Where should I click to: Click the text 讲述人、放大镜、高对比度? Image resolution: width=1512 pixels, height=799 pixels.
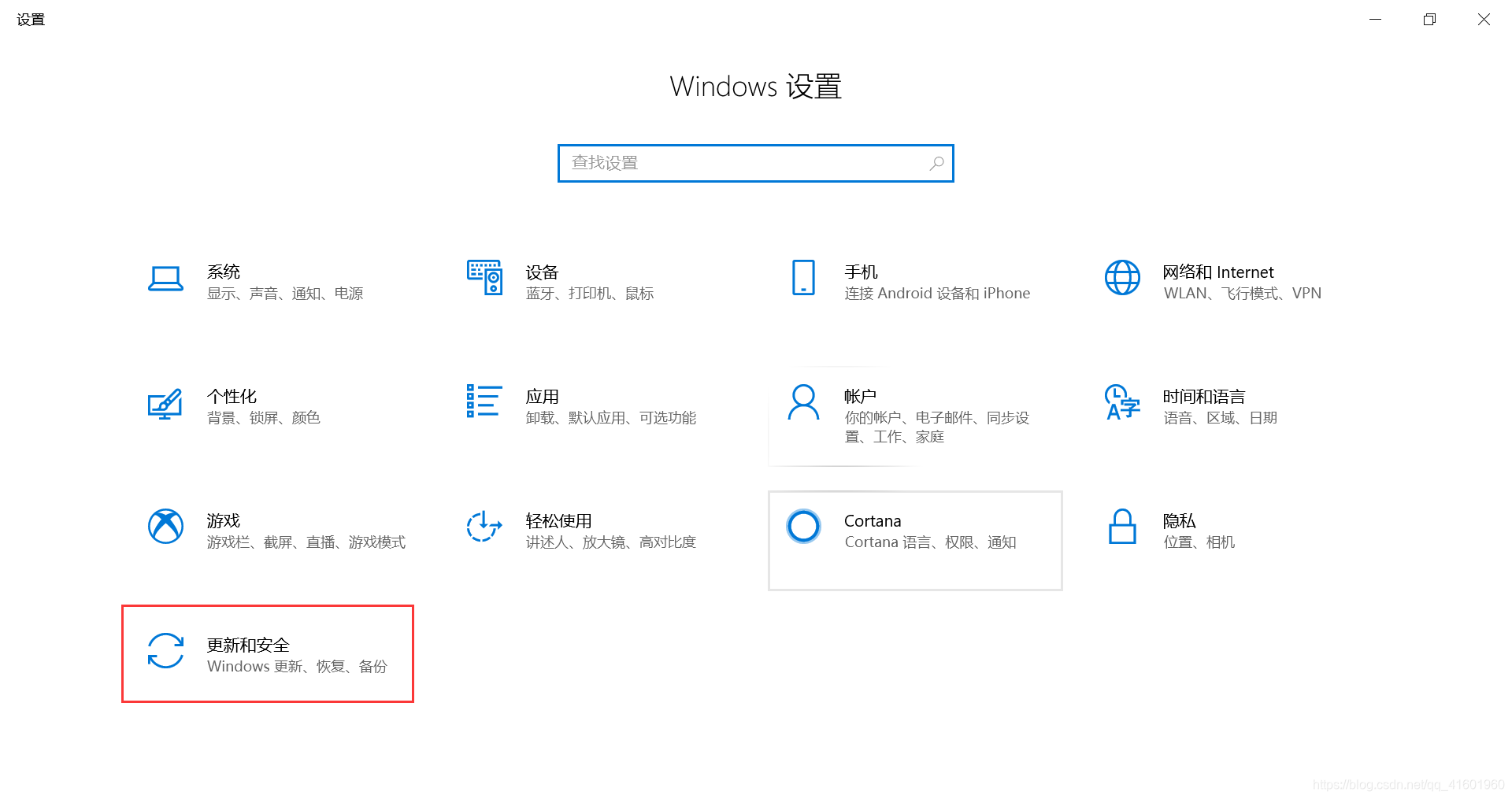(611, 542)
